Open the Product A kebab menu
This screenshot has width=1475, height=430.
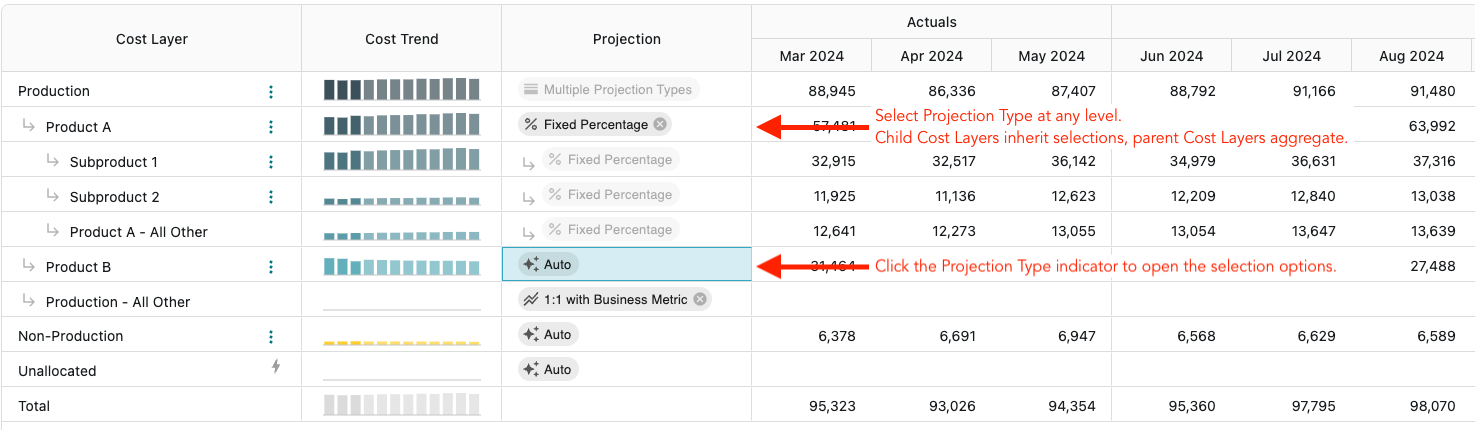pyautogui.click(x=271, y=127)
